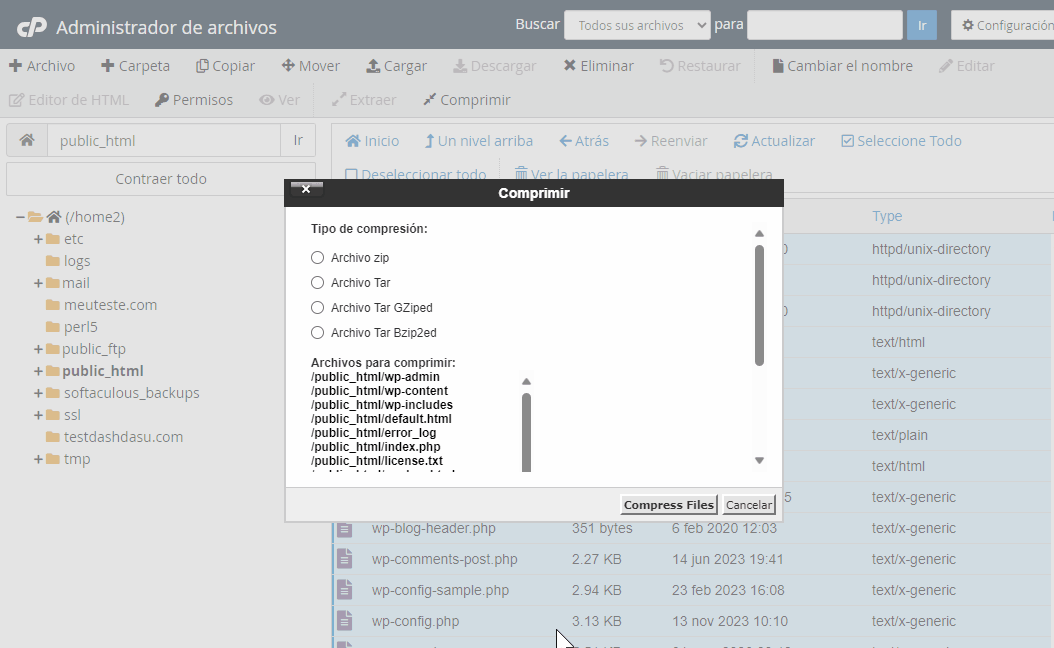The height and width of the screenshot is (648, 1054).
Task: Click the Eliminar toolbar button
Action: coord(598,66)
